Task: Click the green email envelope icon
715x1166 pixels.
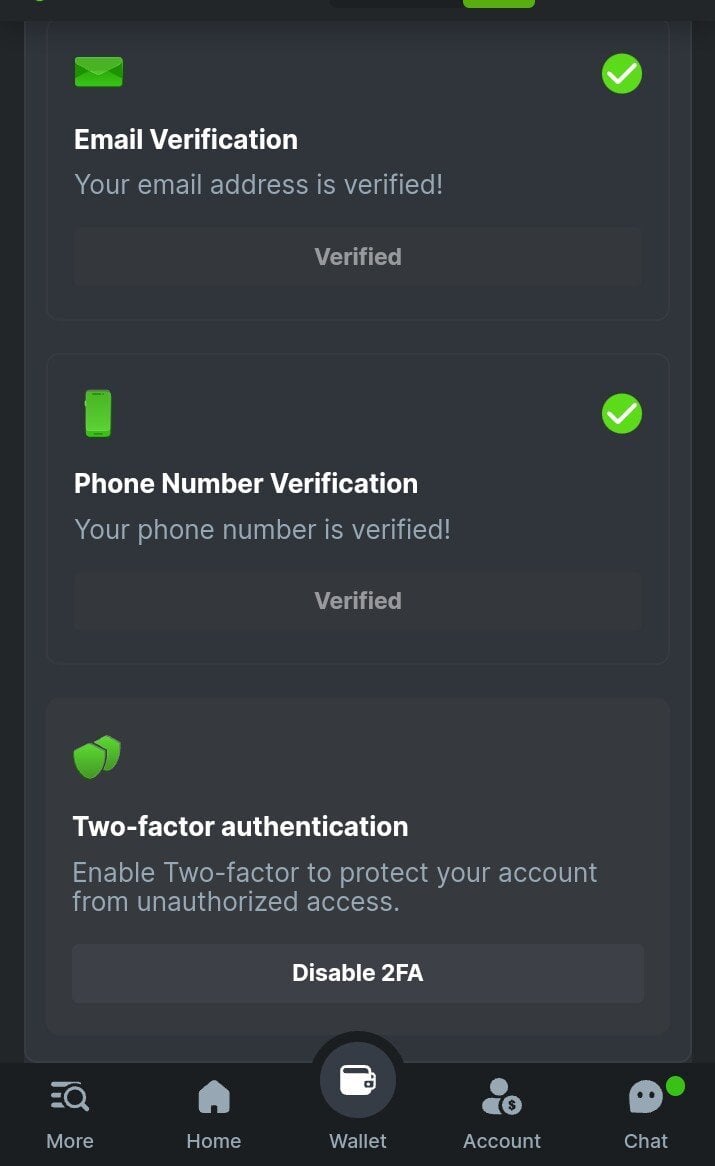Action: [x=98, y=72]
